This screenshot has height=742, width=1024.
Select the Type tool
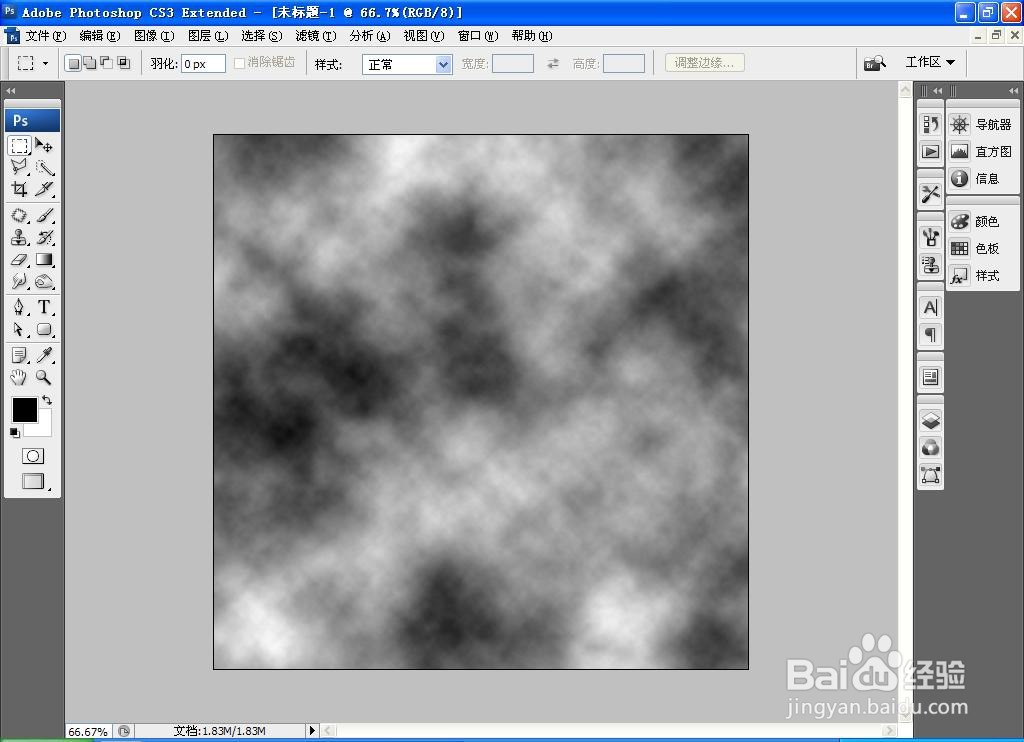[44, 307]
